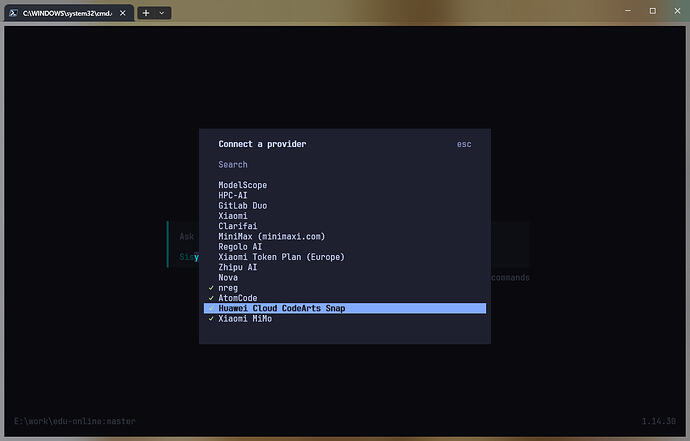
Task: Choose highlighted Huawei Cloud CodeArts Snap
Action: 345,309
